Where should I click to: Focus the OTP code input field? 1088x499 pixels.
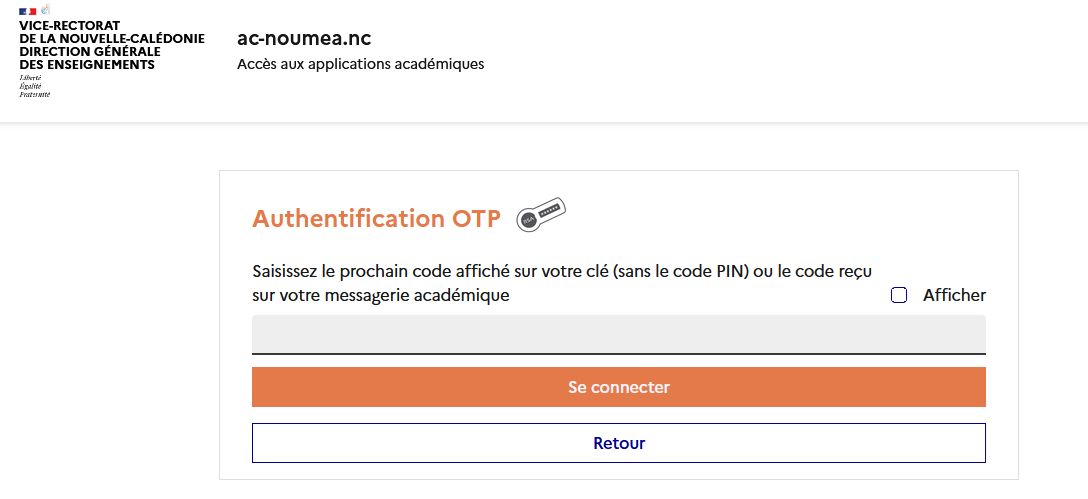coord(618,334)
